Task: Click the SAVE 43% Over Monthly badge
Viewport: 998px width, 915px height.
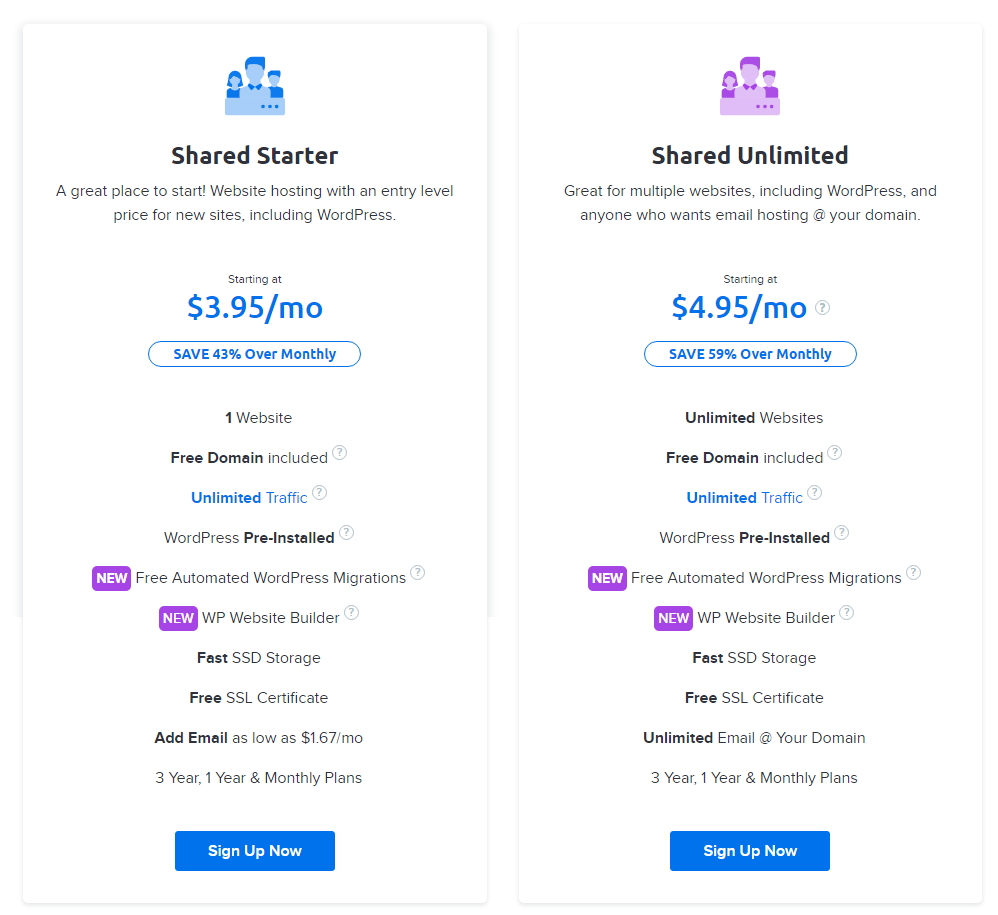Action: 255,354
